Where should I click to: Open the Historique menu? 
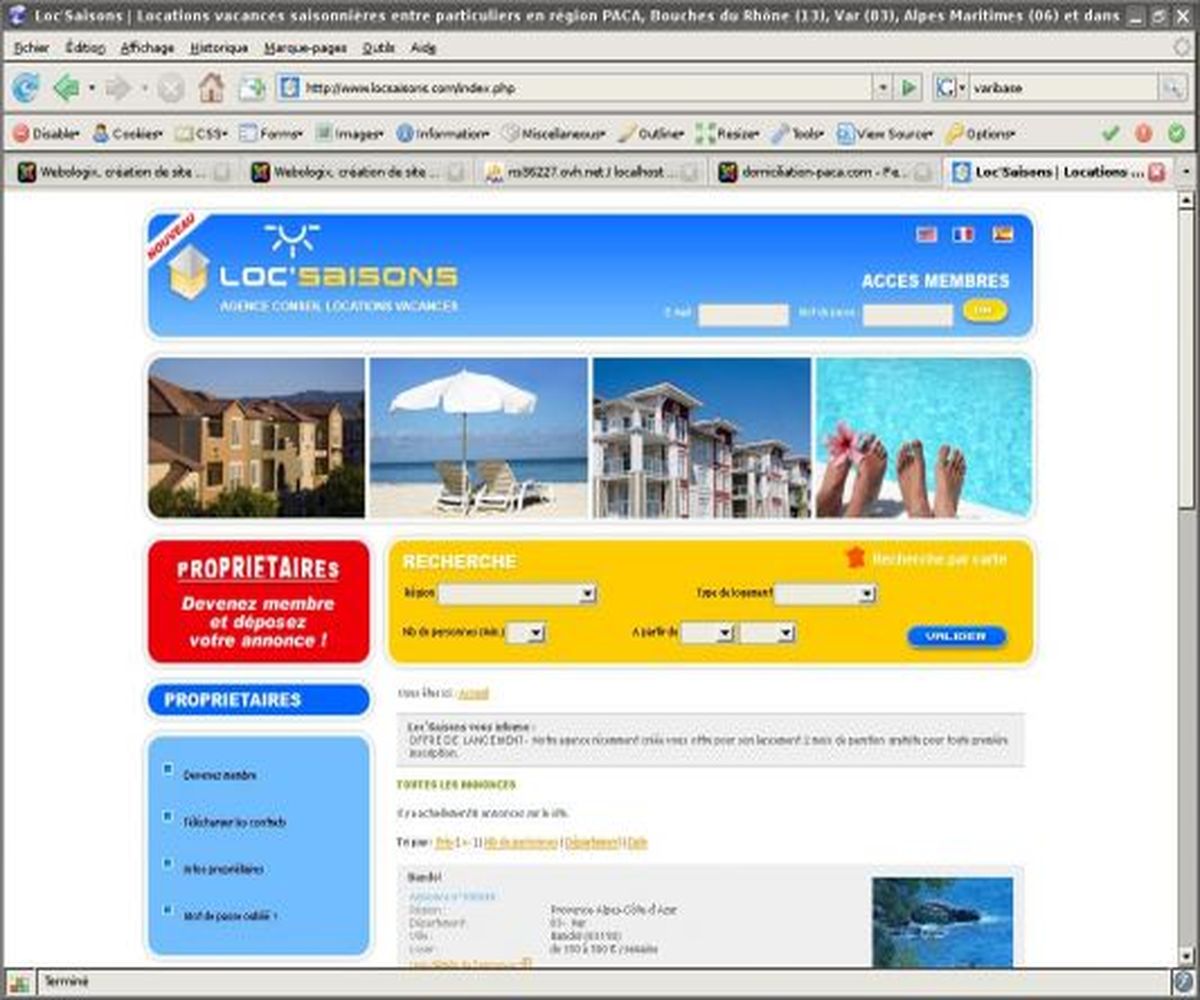point(219,48)
